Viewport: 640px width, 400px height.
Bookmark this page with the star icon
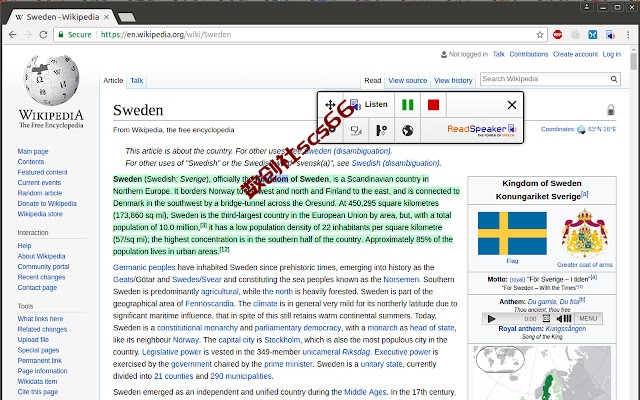point(540,35)
